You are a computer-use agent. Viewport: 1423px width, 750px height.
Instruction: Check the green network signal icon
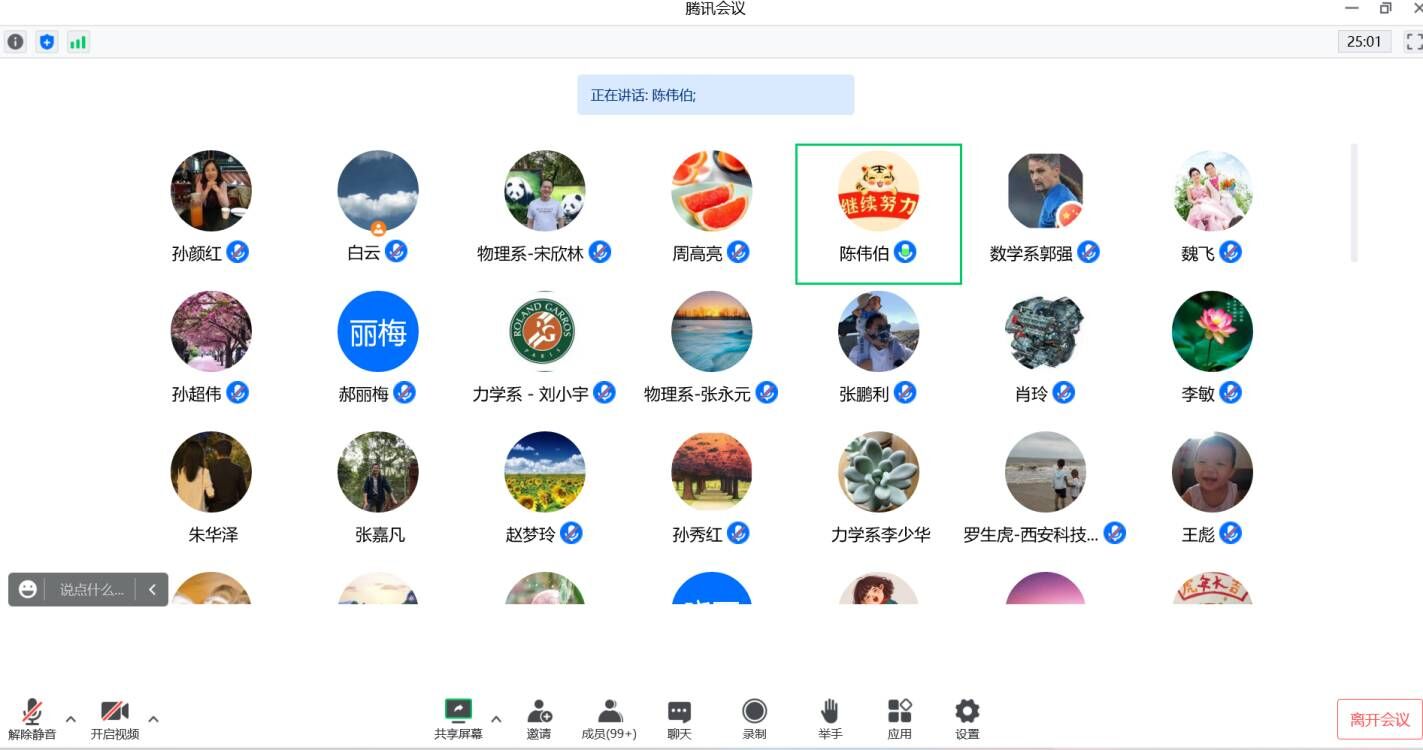(78, 42)
